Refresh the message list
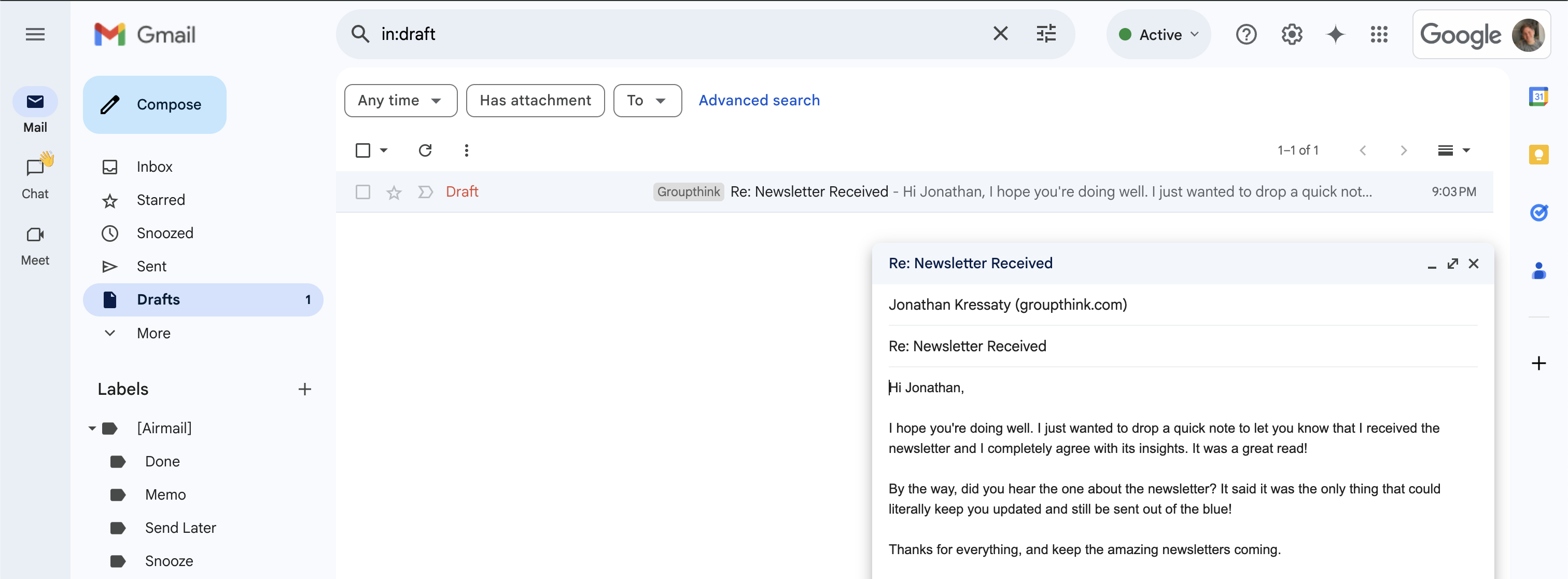Image resolution: width=1568 pixels, height=579 pixels. click(x=425, y=150)
